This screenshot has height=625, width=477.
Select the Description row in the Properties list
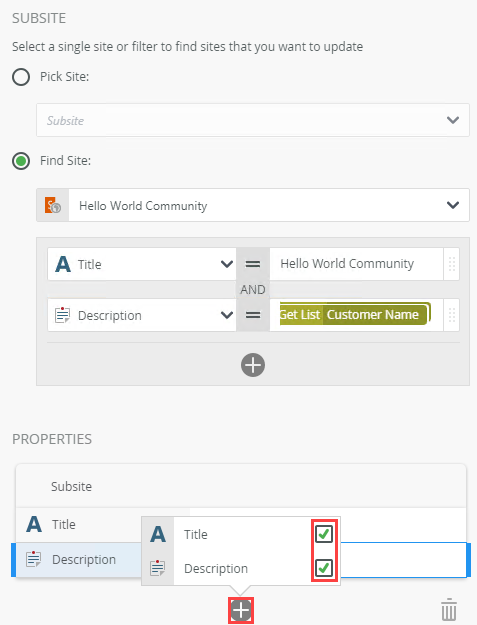coord(78,560)
